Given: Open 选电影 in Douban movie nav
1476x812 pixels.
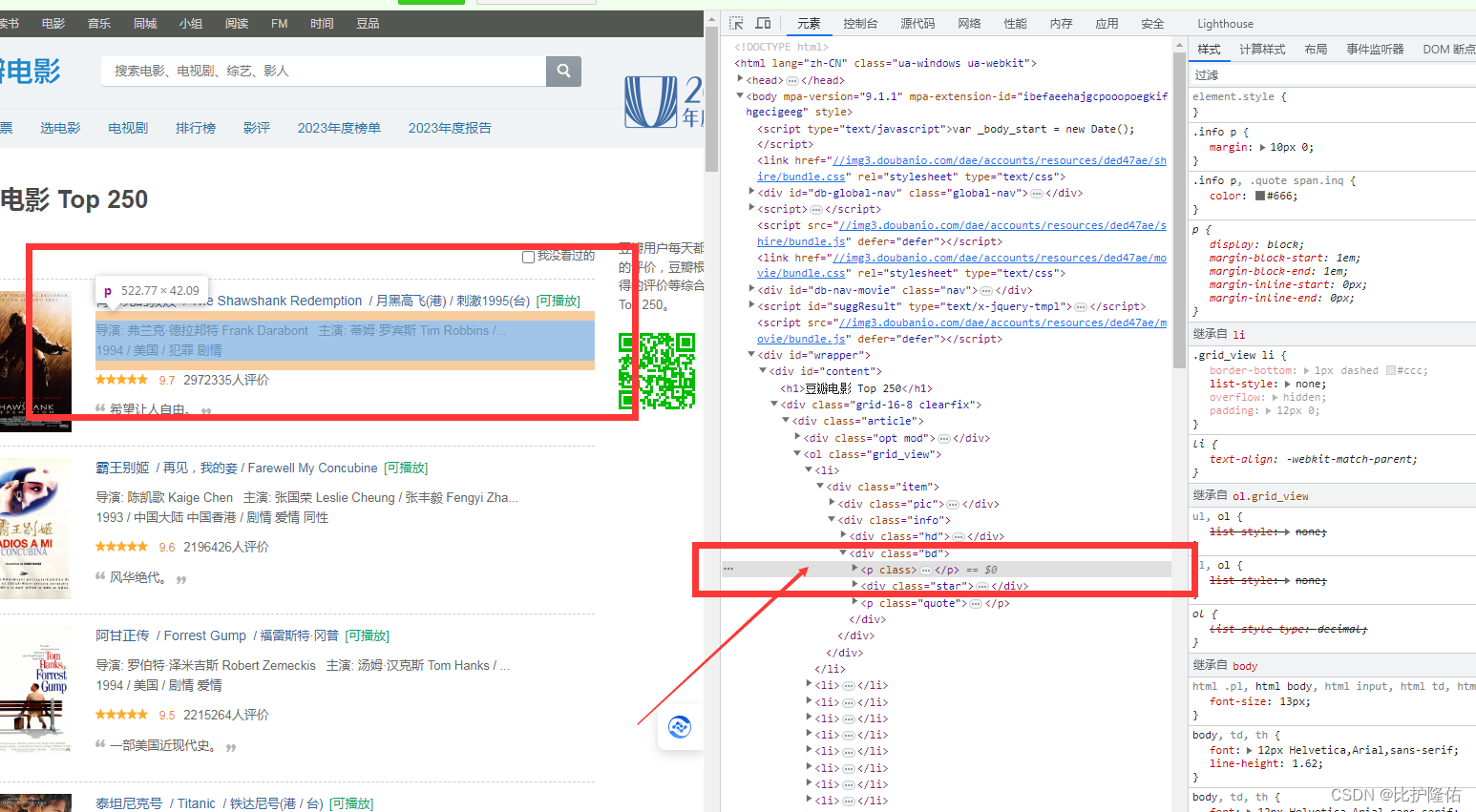Looking at the screenshot, I should [x=60, y=128].
